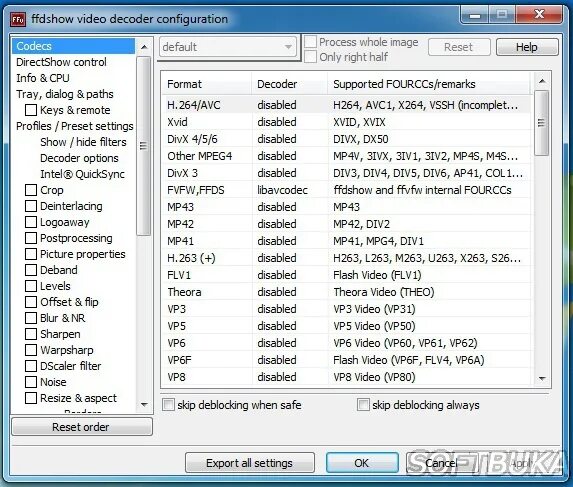Click the codec table scroll-up arrow
Viewport: 573px width, 487px height.
tap(542, 81)
